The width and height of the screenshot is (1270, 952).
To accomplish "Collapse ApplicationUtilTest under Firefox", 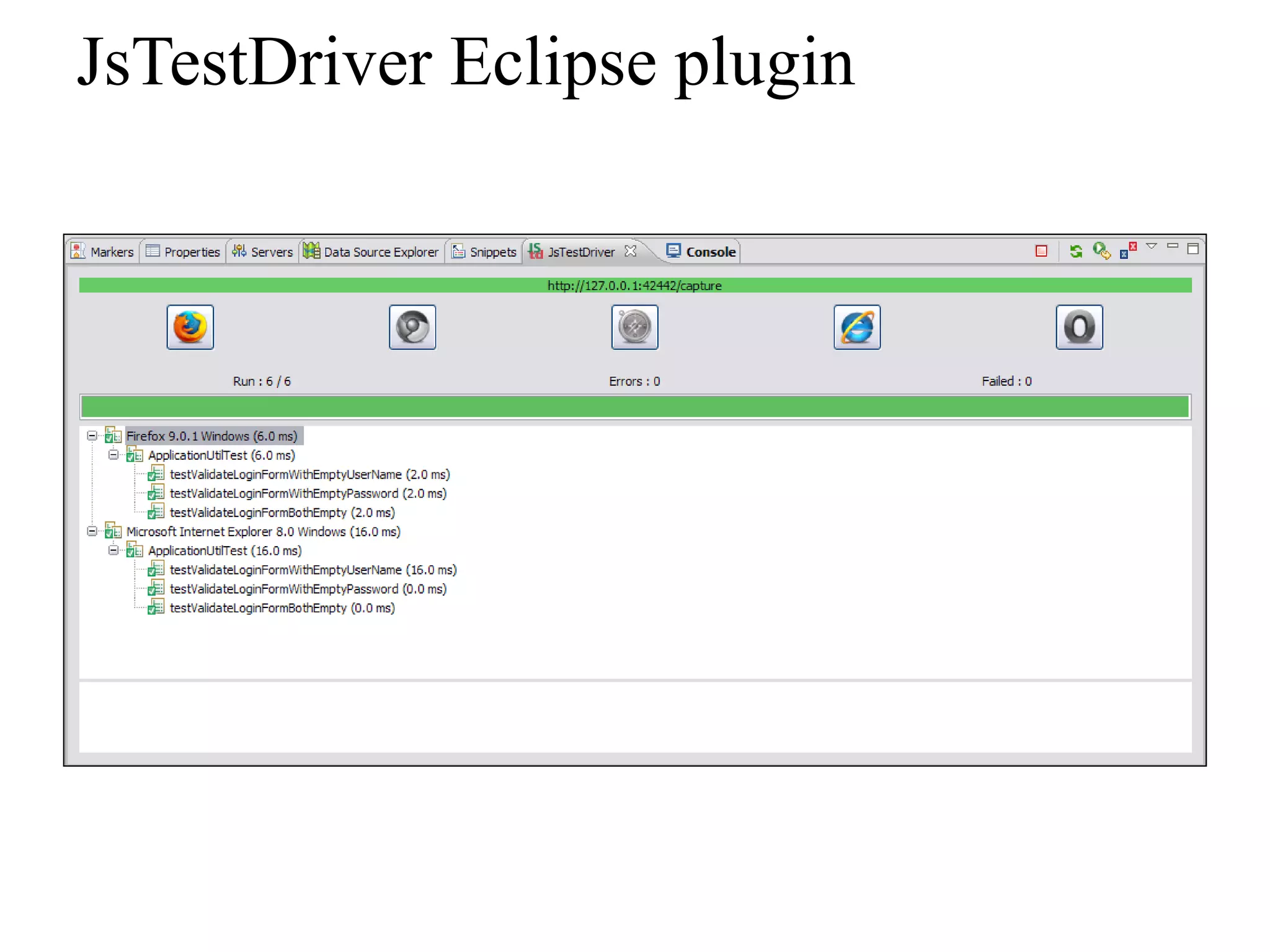I will pos(113,455).
